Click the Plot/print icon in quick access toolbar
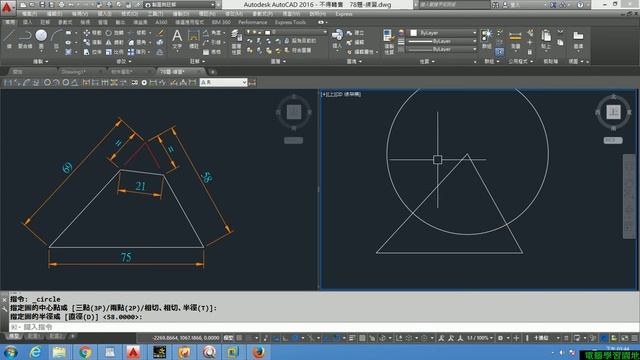 pyautogui.click(x=61, y=5)
